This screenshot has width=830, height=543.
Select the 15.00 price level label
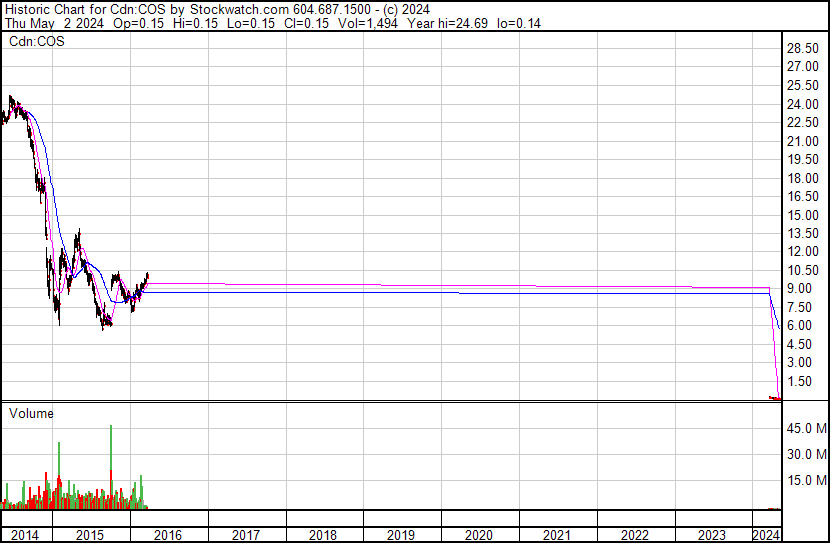[803, 215]
